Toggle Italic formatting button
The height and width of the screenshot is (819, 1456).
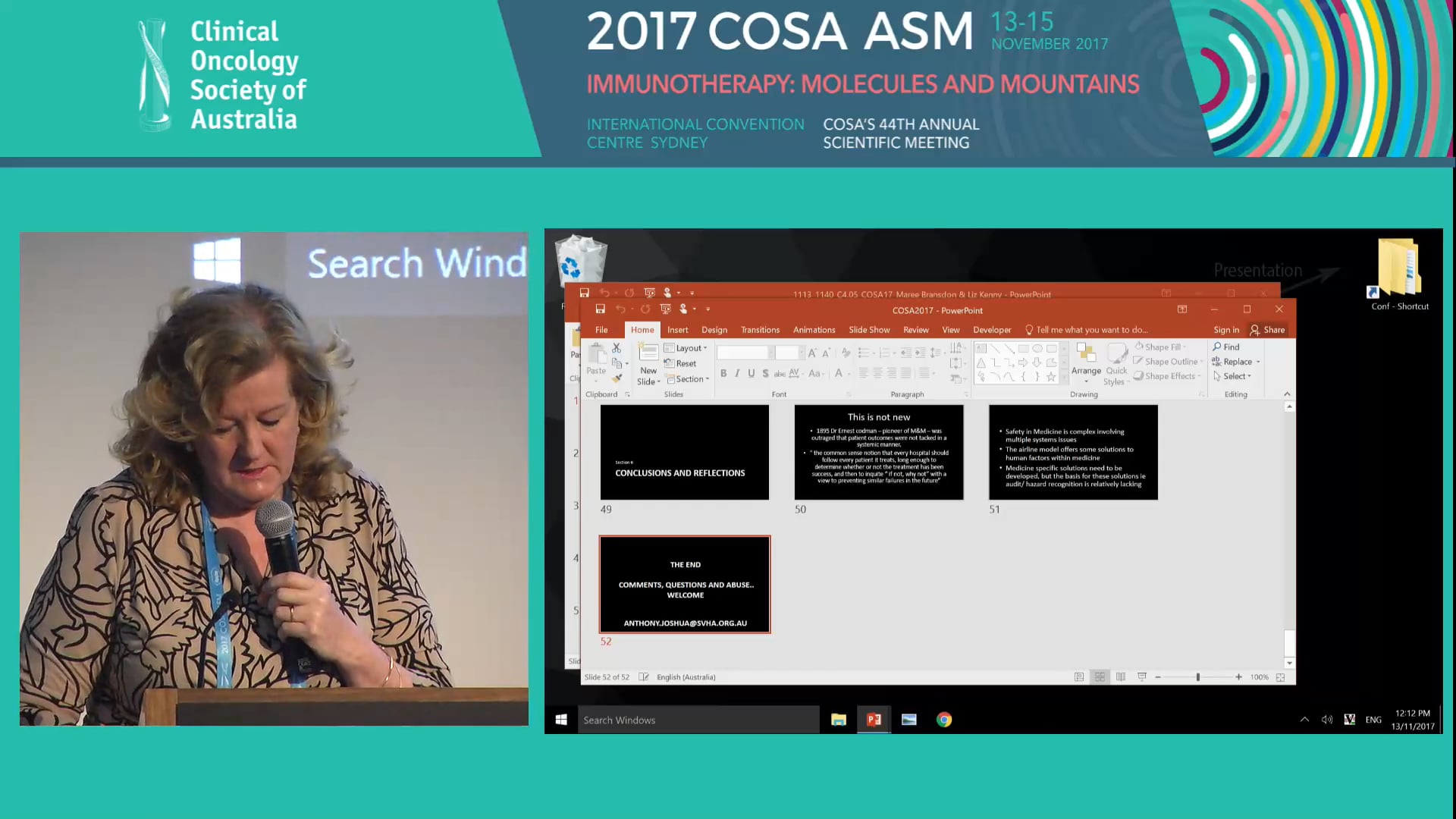737,373
